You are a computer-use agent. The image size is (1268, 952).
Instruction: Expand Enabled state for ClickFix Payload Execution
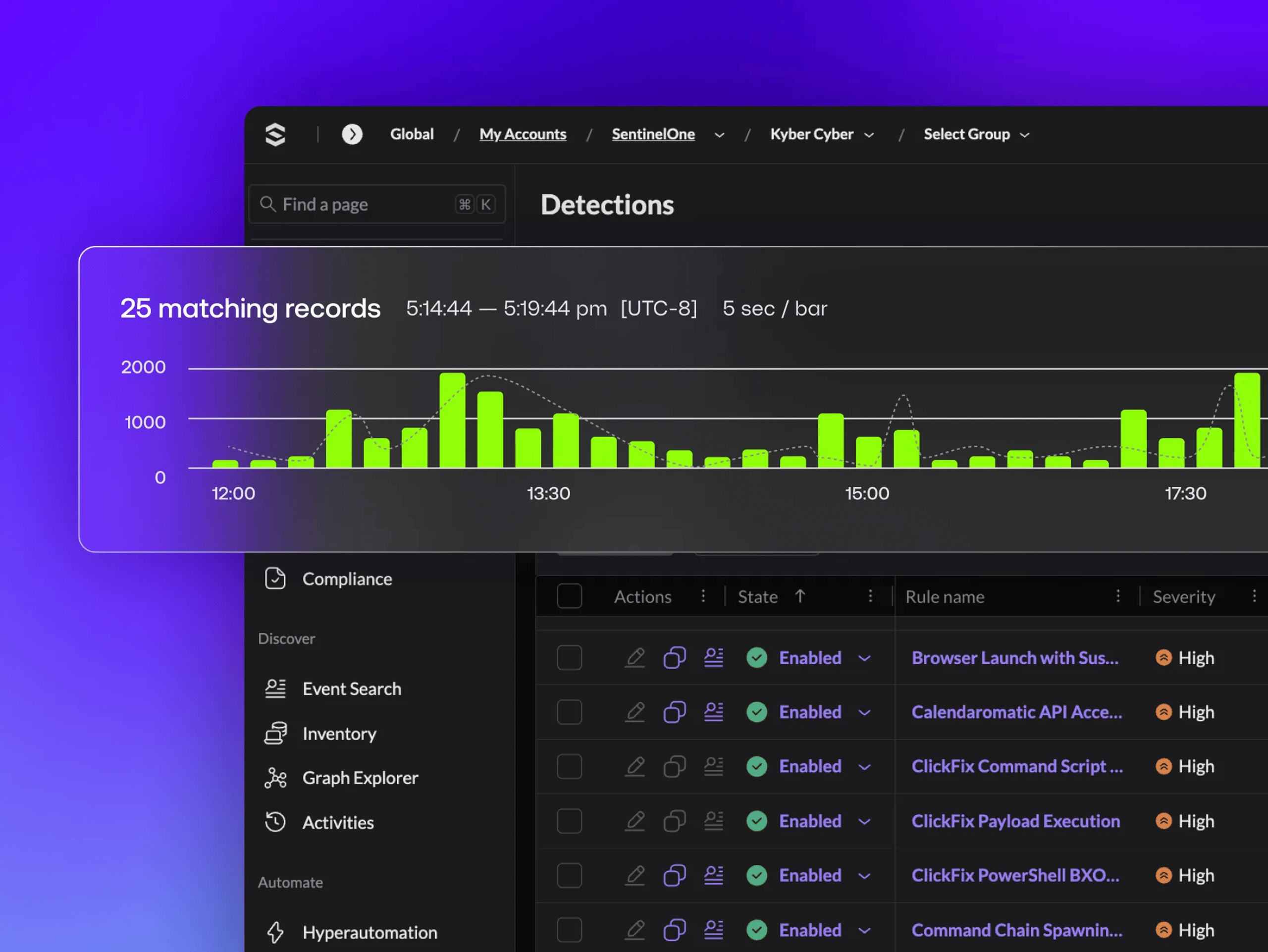(864, 822)
